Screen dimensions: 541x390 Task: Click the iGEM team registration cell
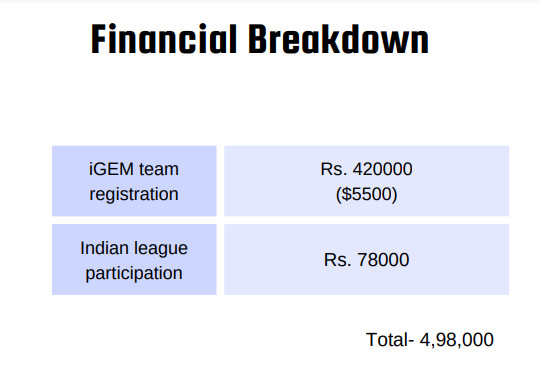(x=134, y=181)
